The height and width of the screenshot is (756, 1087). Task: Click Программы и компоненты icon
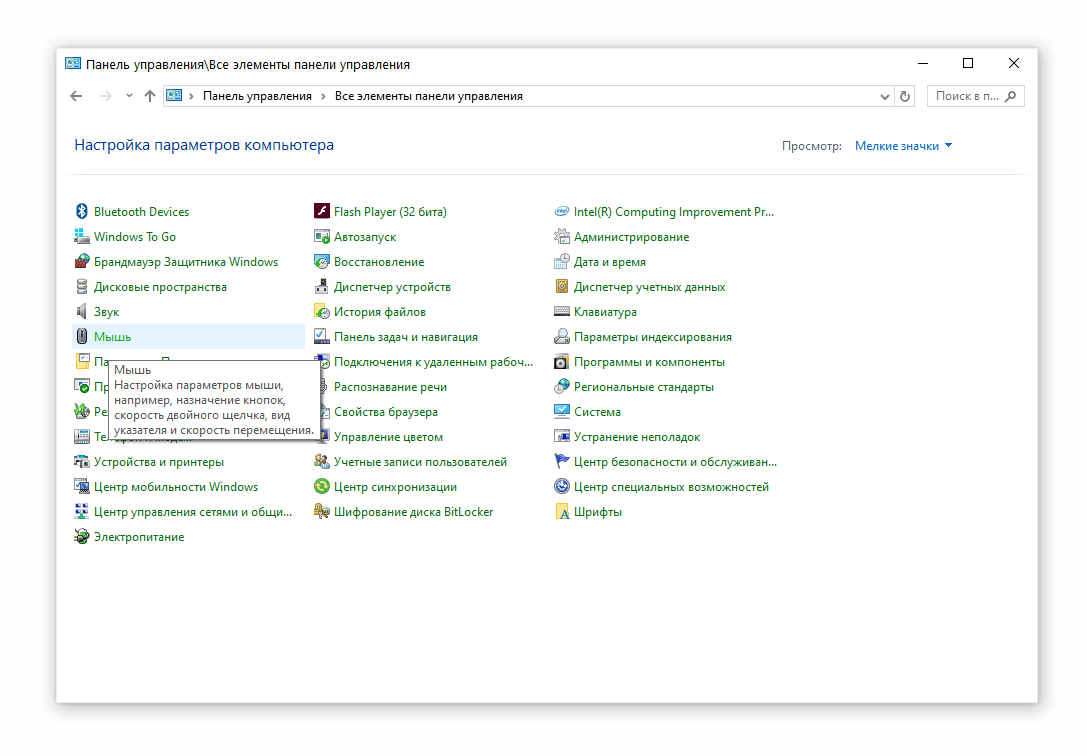[562, 362]
